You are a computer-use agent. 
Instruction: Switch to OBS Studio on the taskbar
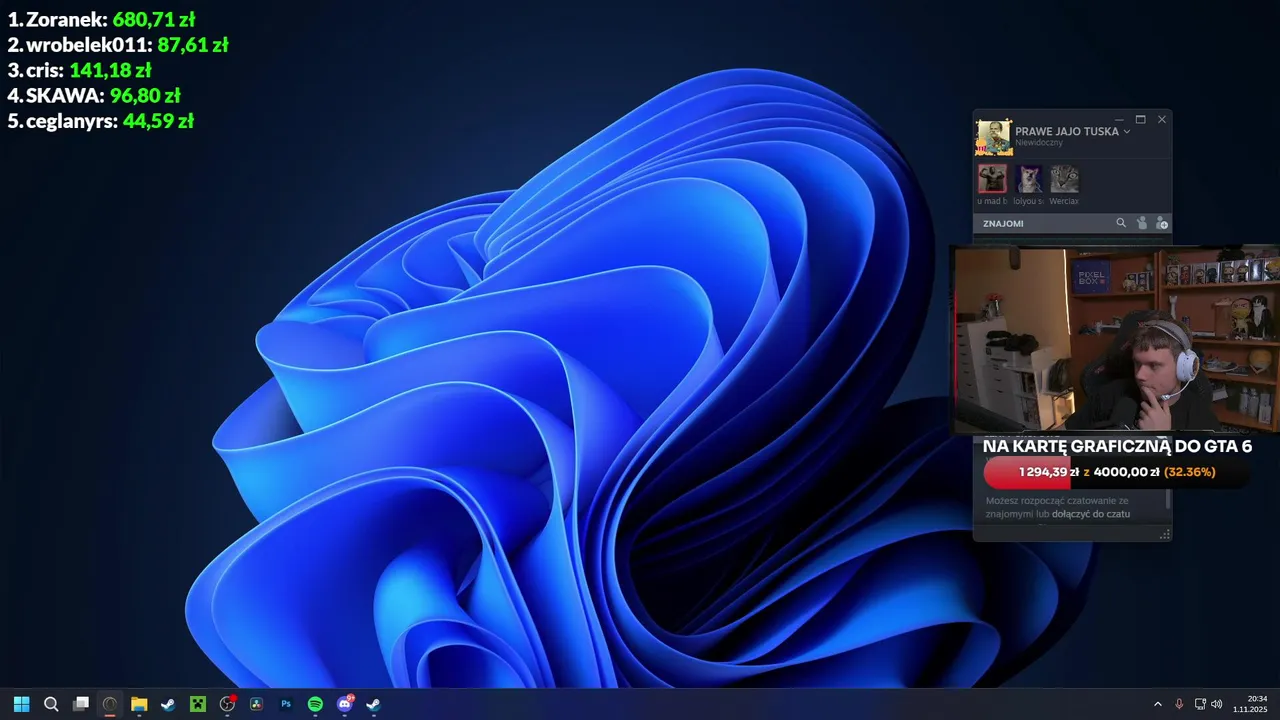[x=227, y=704]
